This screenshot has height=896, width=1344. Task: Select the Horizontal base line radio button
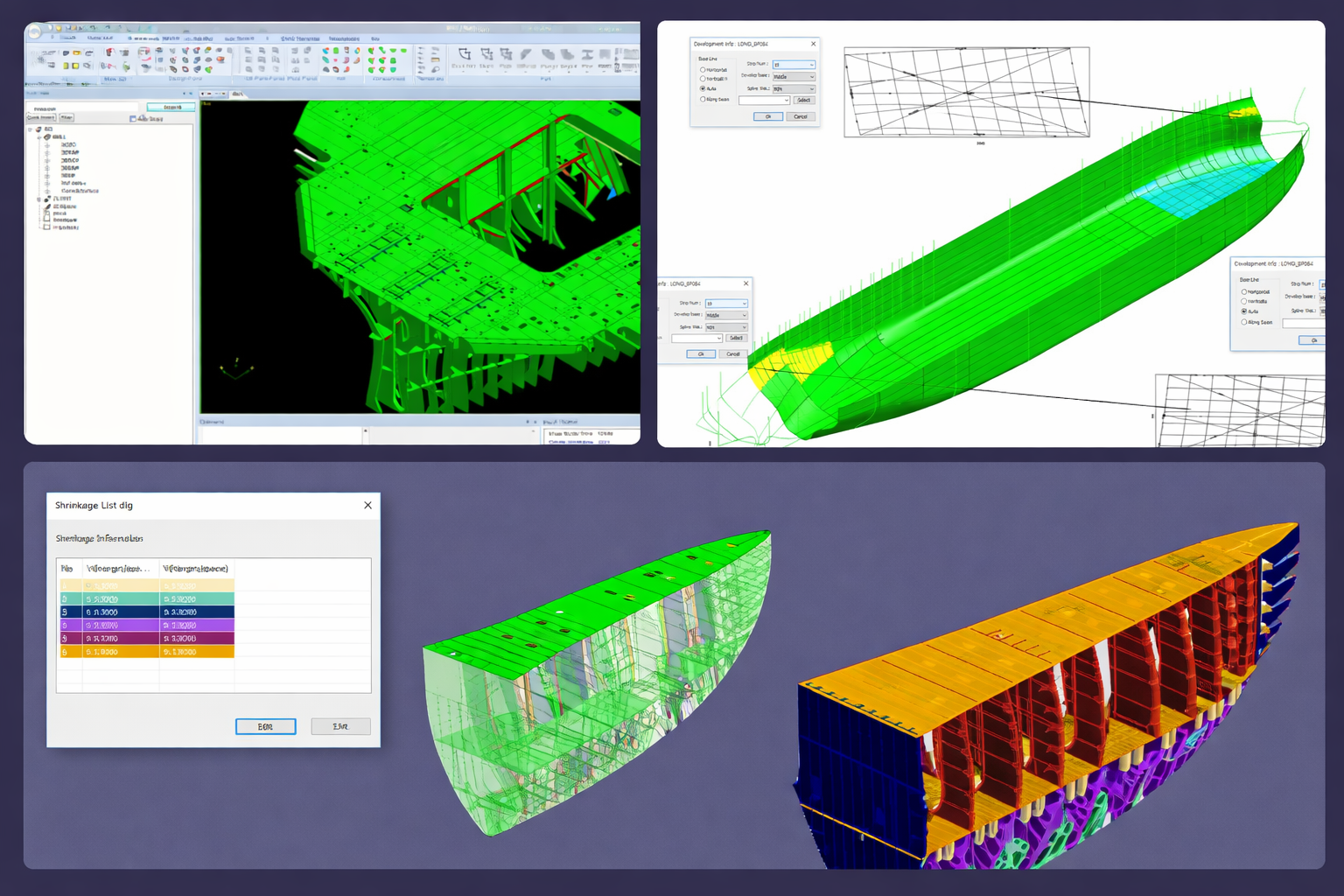click(x=703, y=70)
